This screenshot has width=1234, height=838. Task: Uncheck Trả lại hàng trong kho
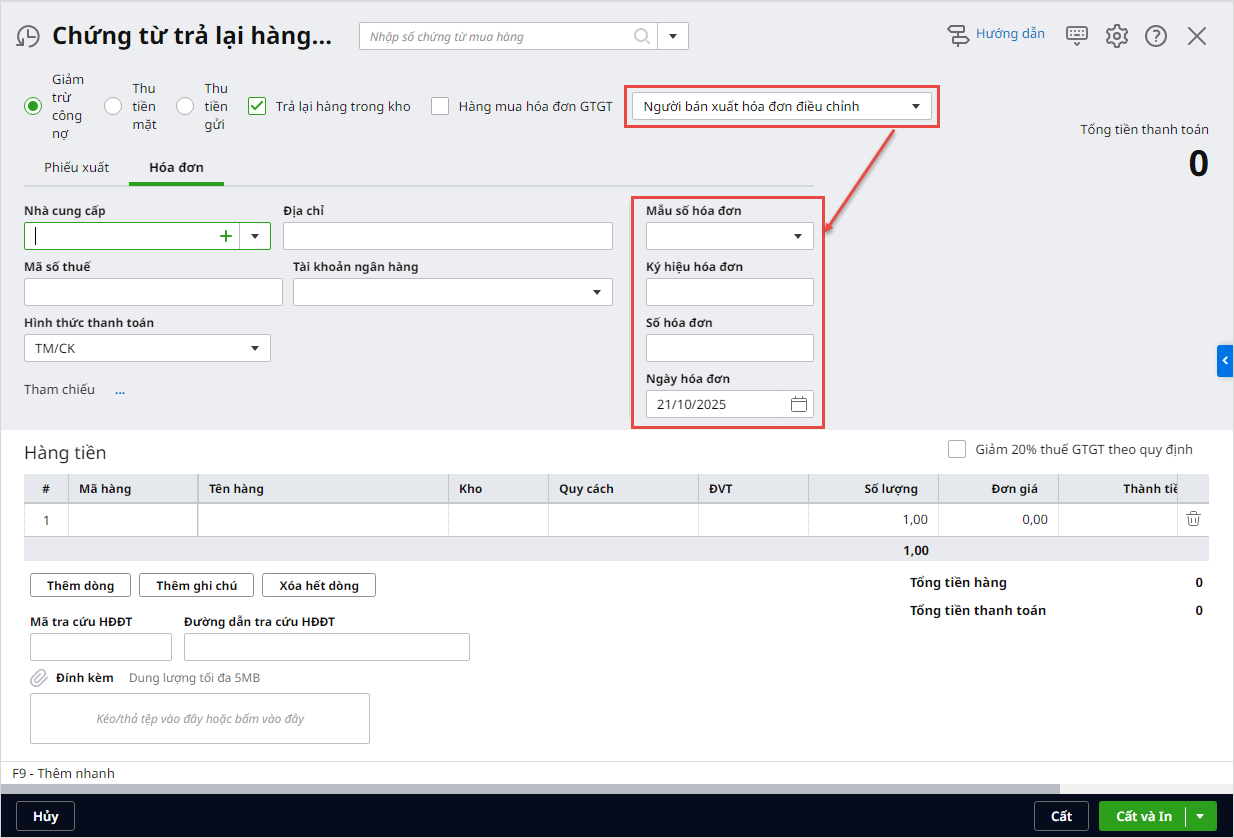point(257,106)
